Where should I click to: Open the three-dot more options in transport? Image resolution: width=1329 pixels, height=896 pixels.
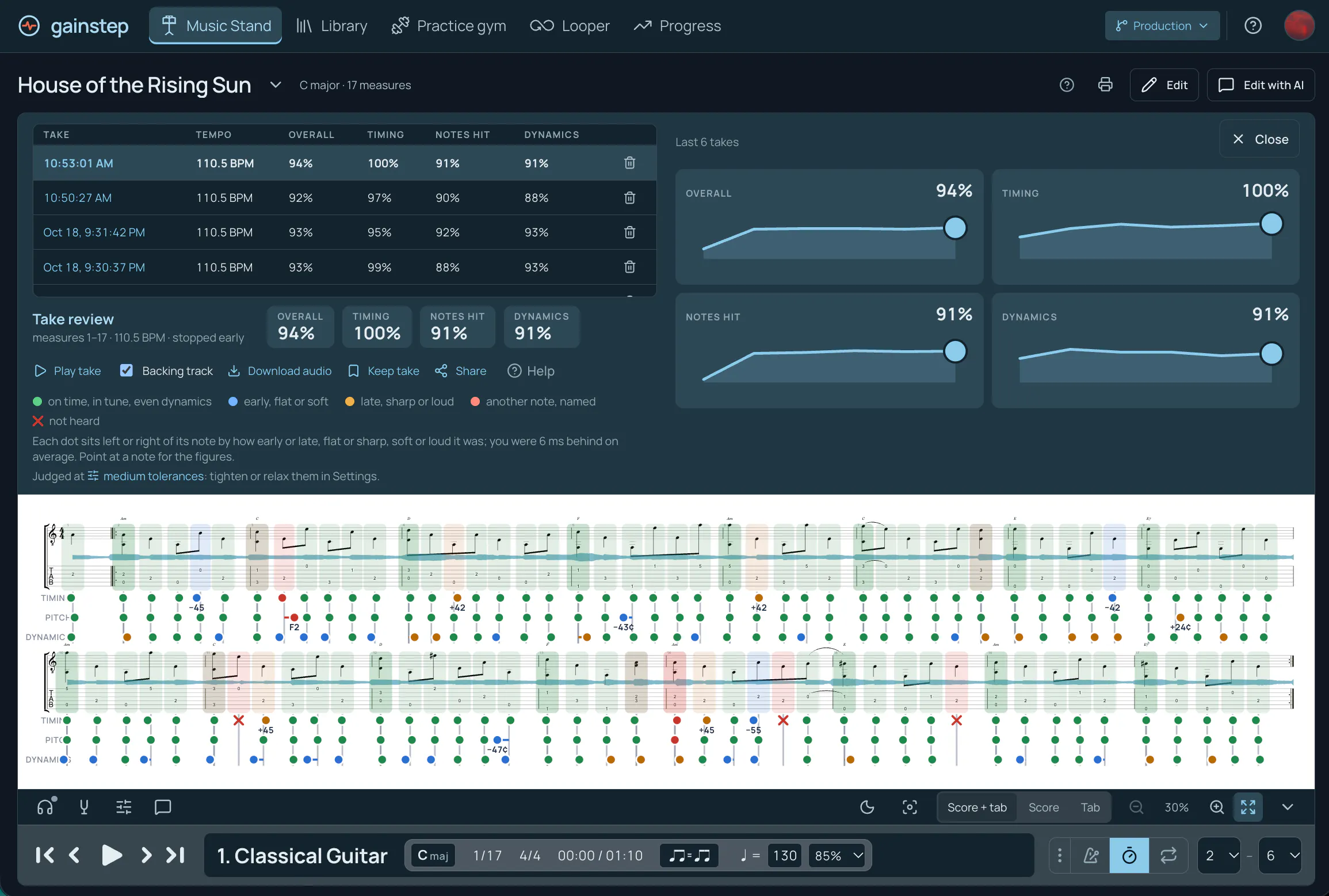[x=1060, y=855]
